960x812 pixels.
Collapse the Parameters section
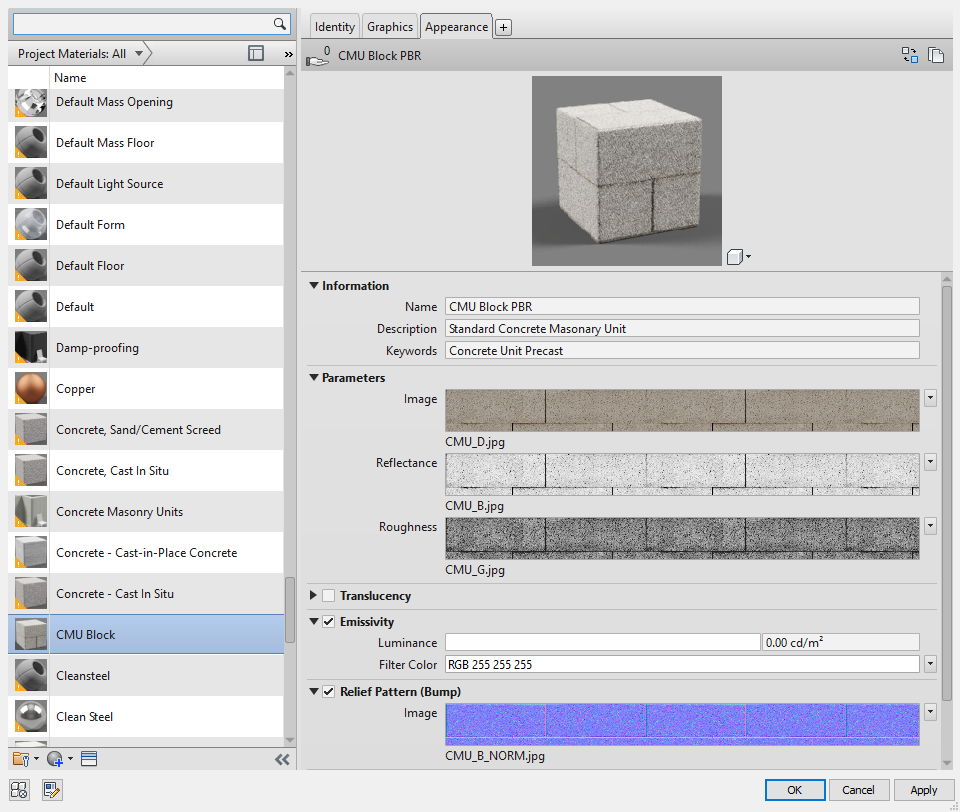click(x=313, y=377)
